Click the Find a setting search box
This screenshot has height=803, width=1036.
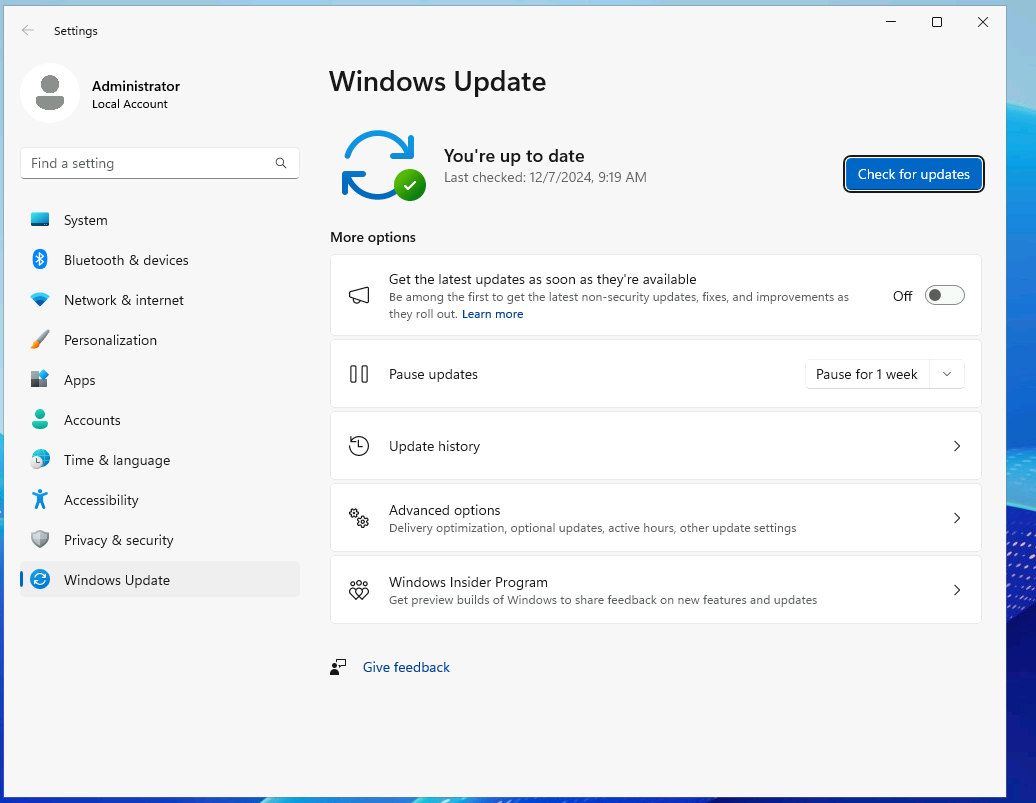[150, 163]
